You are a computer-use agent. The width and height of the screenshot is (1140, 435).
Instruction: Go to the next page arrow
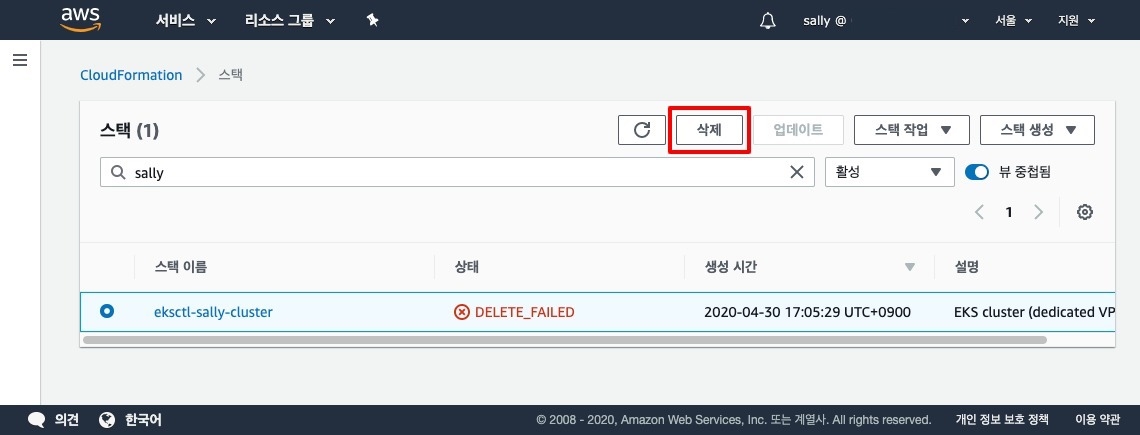[x=1039, y=212]
